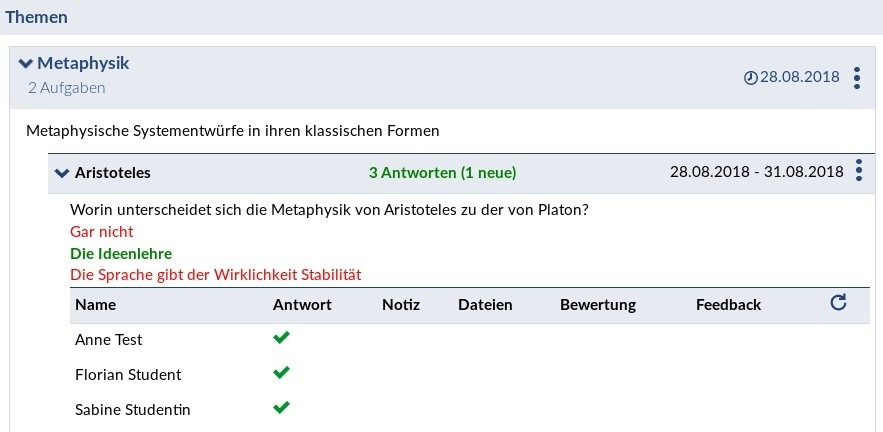Open the Metaphysik three-dot options menu
The height and width of the screenshot is (432, 883).
(857, 78)
